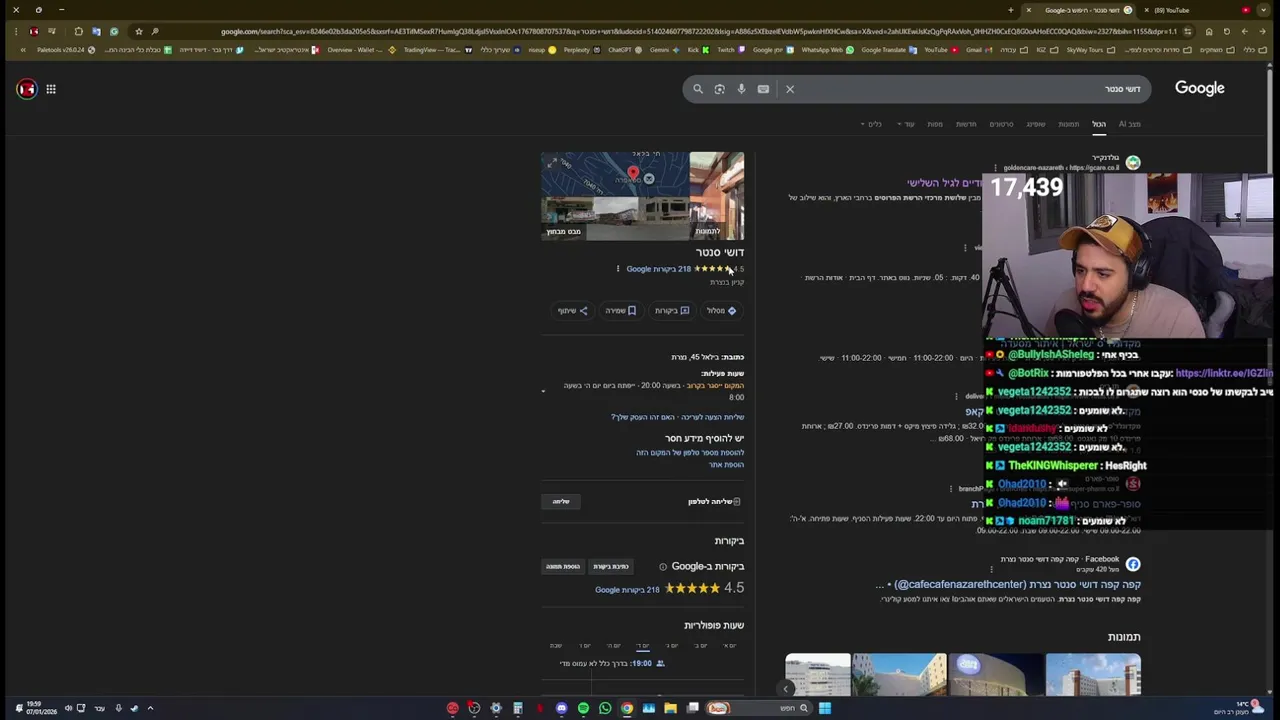Click the האם זהו העסק שלך link
The width and height of the screenshot is (1280, 720).
click(643, 417)
